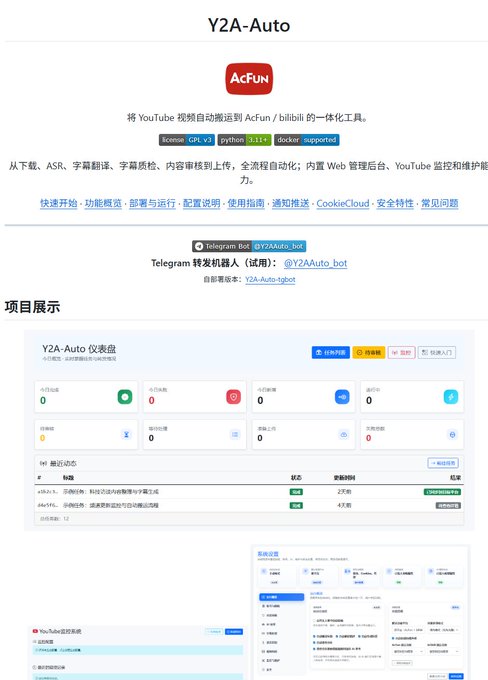Viewport: 488px width, 680px height.
Task: Click green status badge in 4天前 row
Action: [296, 505]
